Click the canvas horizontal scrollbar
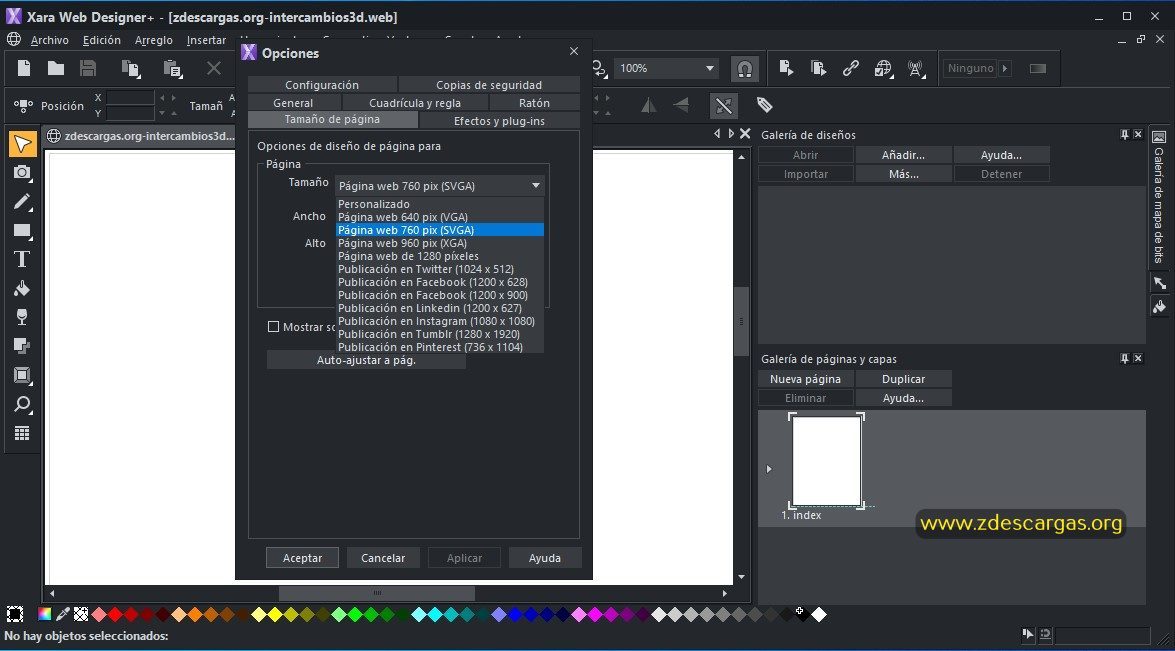The width and height of the screenshot is (1175, 651). 377,593
